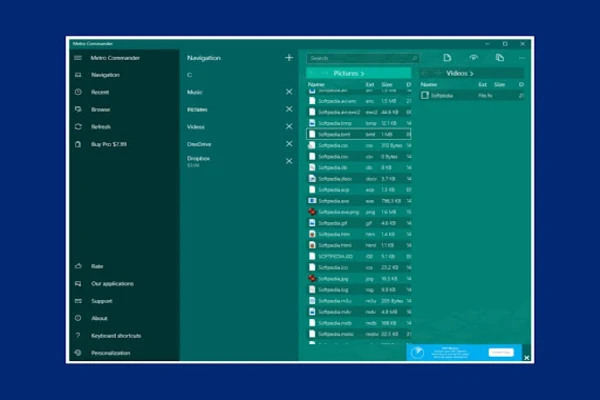Remove Music from the Navigation list
This screenshot has width=600, height=400.
(289, 92)
